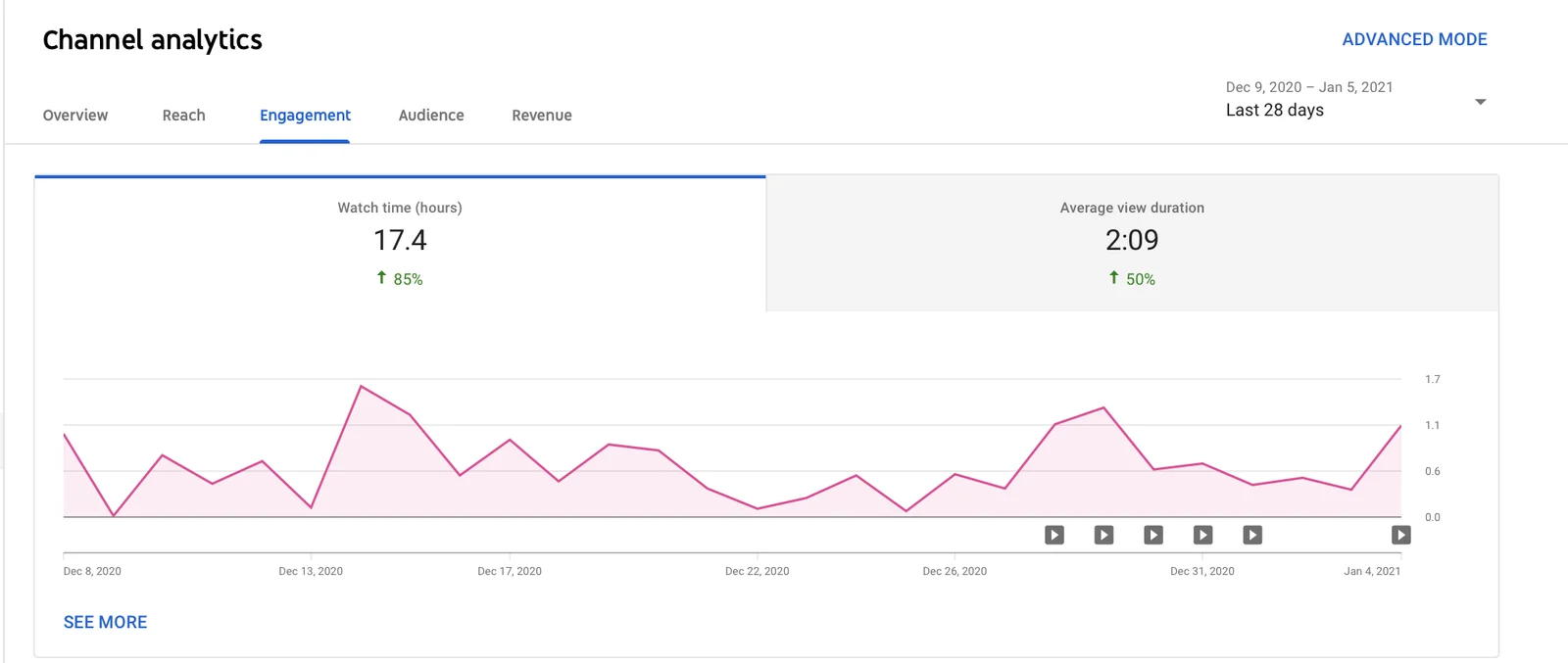1568x663 pixels.
Task: Select the Watch time (hours) metric card
Action: (x=400, y=244)
